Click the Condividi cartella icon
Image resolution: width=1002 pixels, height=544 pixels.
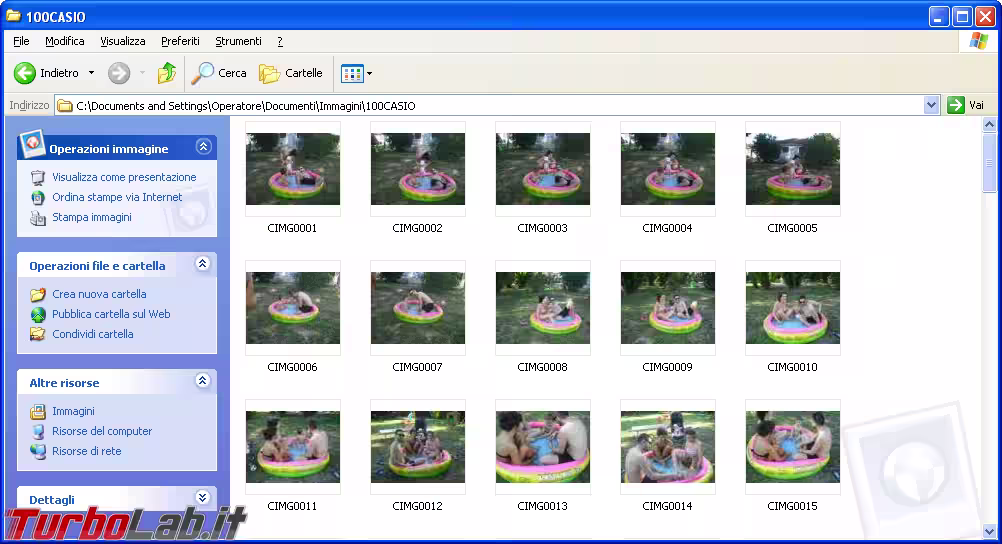pyautogui.click(x=38, y=334)
